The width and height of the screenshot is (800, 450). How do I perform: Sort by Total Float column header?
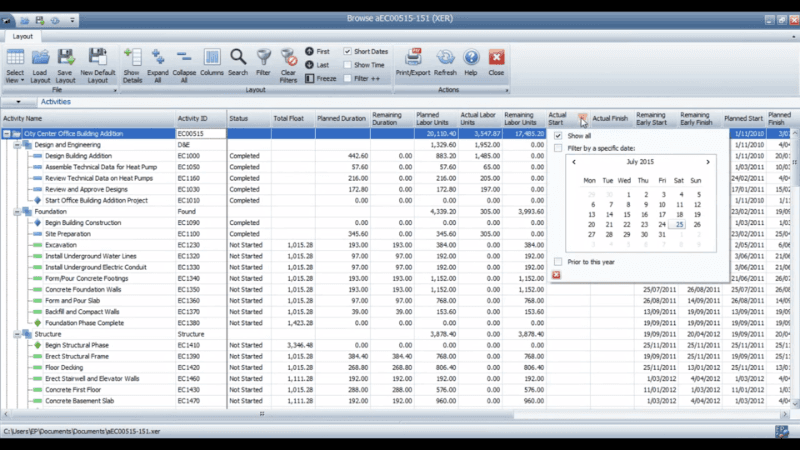pyautogui.click(x=293, y=118)
